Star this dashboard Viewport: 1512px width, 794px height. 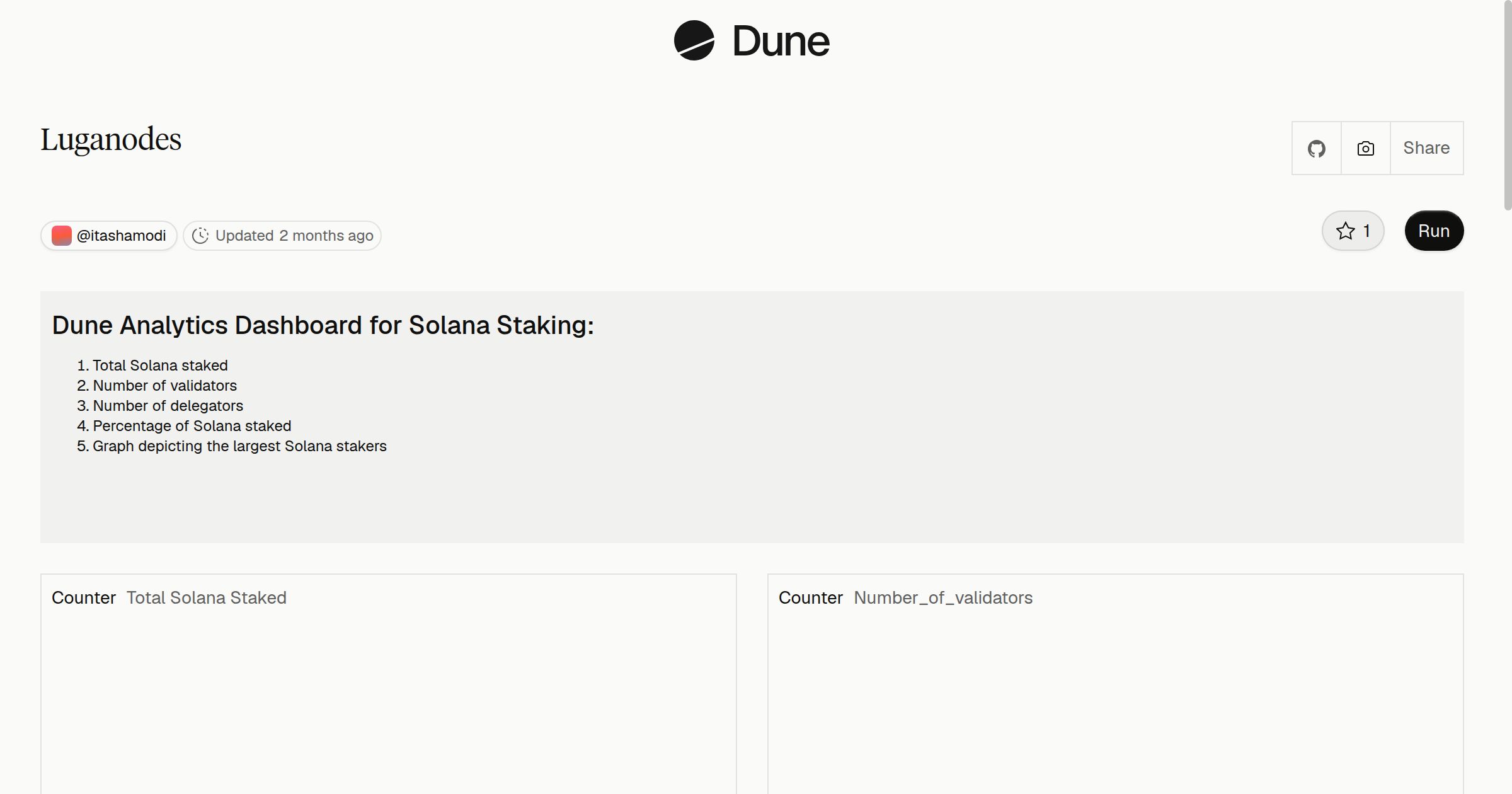pyautogui.click(x=1353, y=231)
